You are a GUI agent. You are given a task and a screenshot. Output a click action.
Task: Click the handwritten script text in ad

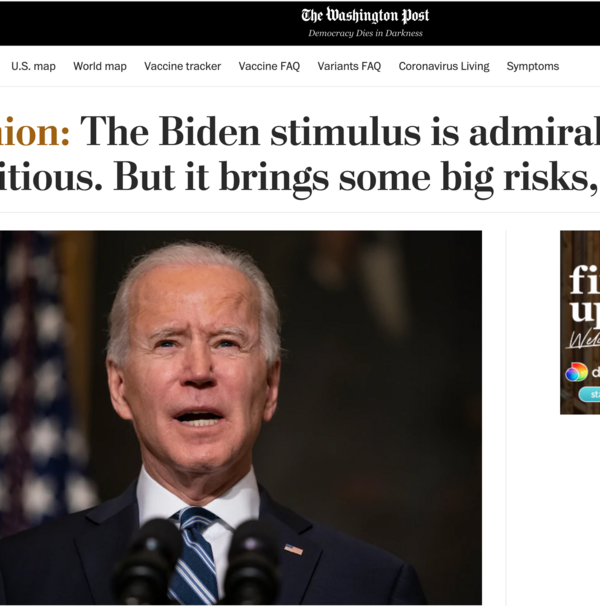point(584,340)
